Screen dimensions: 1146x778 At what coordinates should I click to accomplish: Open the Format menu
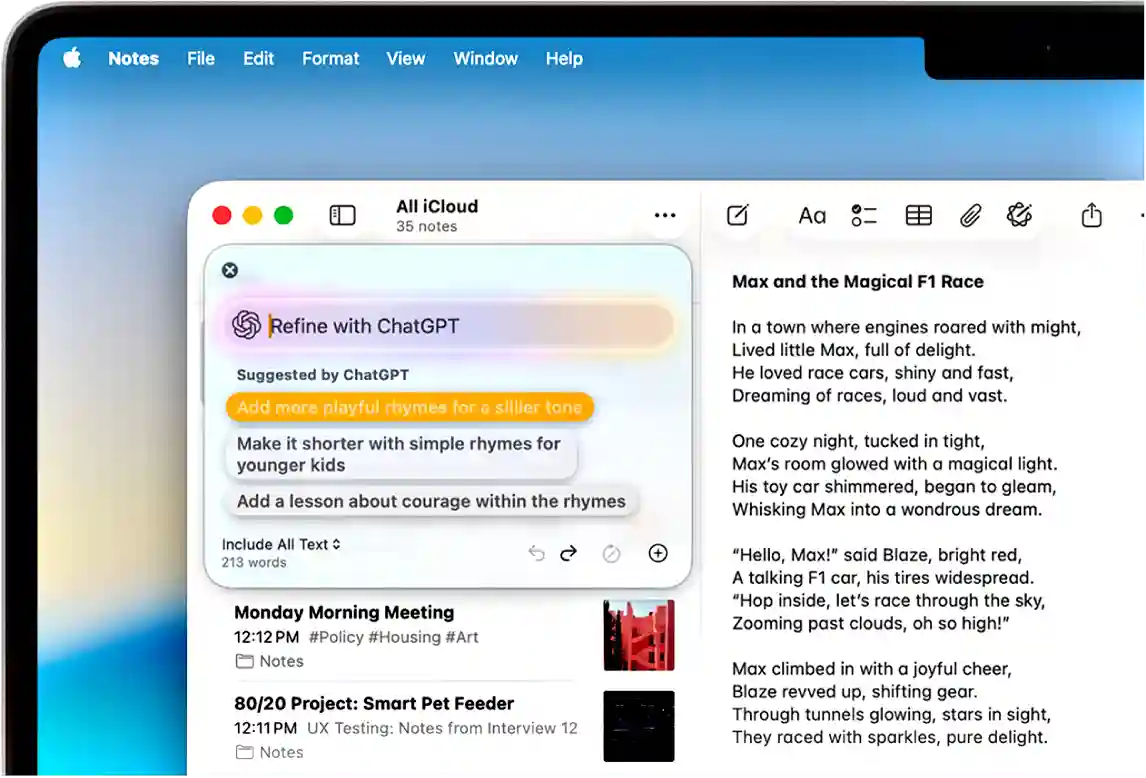tap(330, 58)
